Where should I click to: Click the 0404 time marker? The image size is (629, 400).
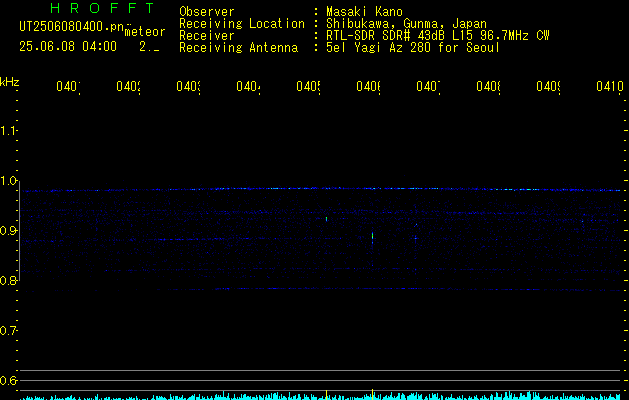coord(248,86)
